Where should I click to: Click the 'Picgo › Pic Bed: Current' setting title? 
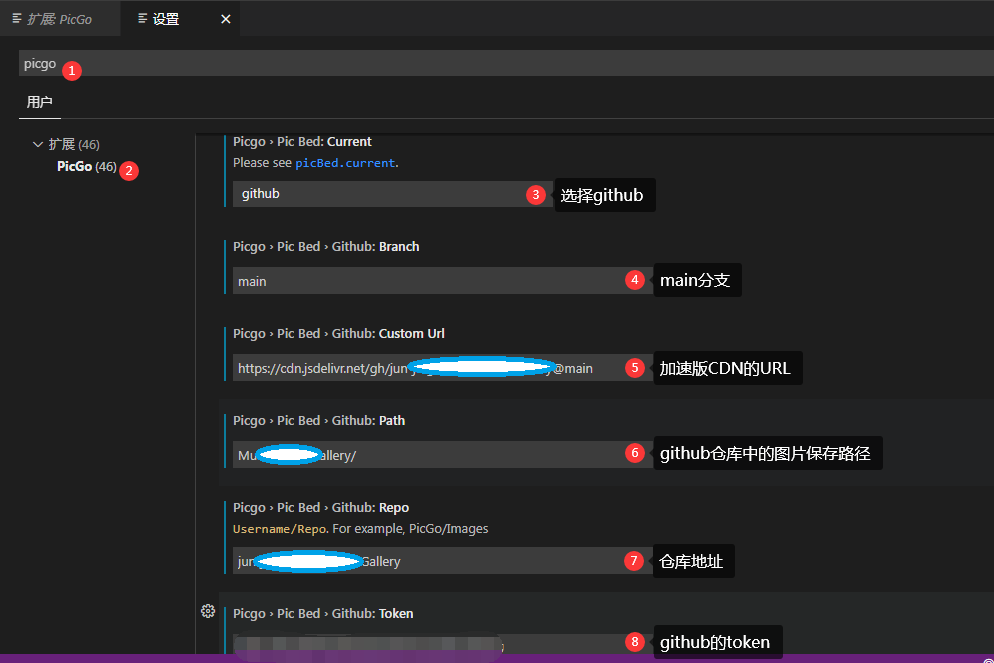coord(302,141)
